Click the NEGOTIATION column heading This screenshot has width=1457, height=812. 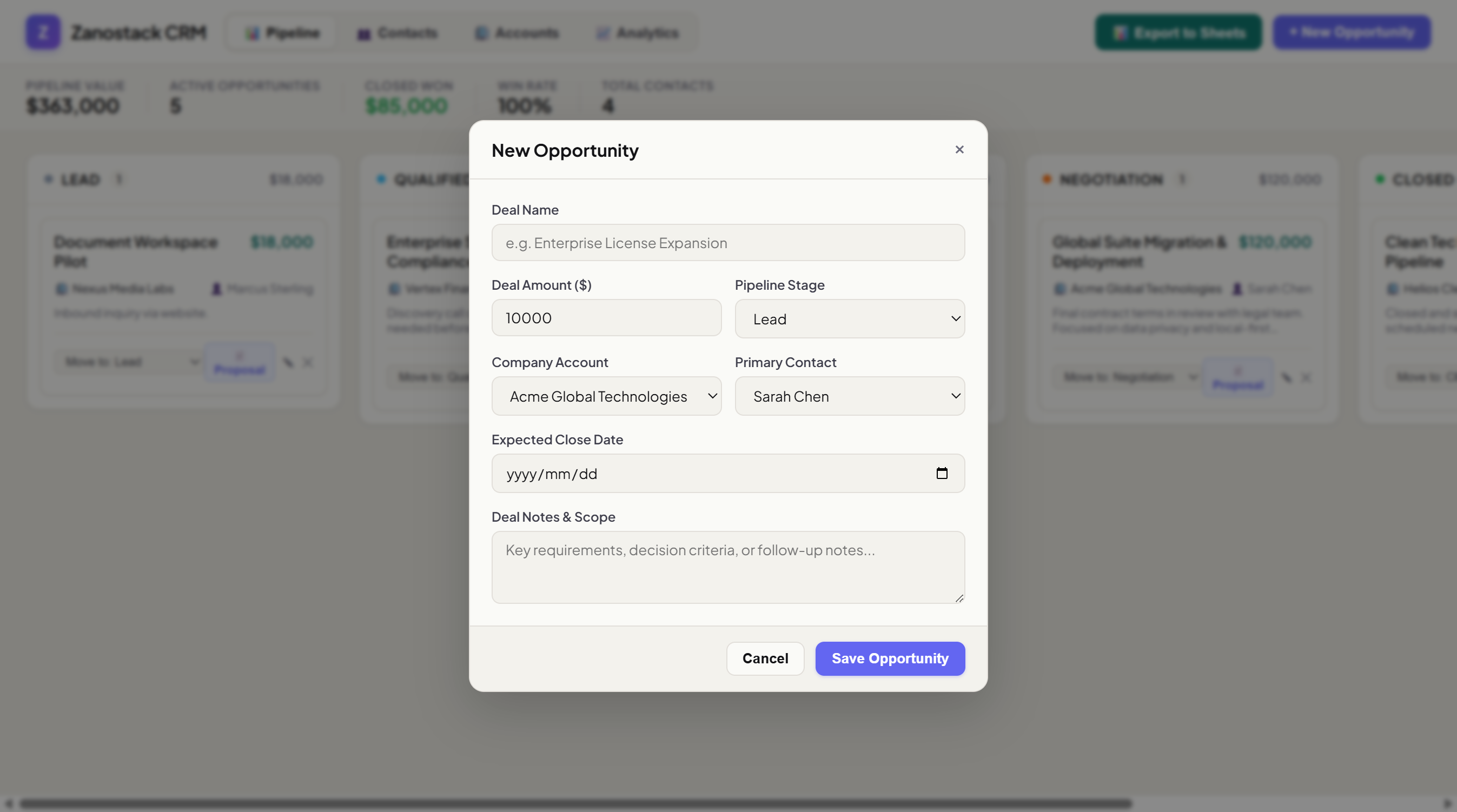coord(1111,180)
